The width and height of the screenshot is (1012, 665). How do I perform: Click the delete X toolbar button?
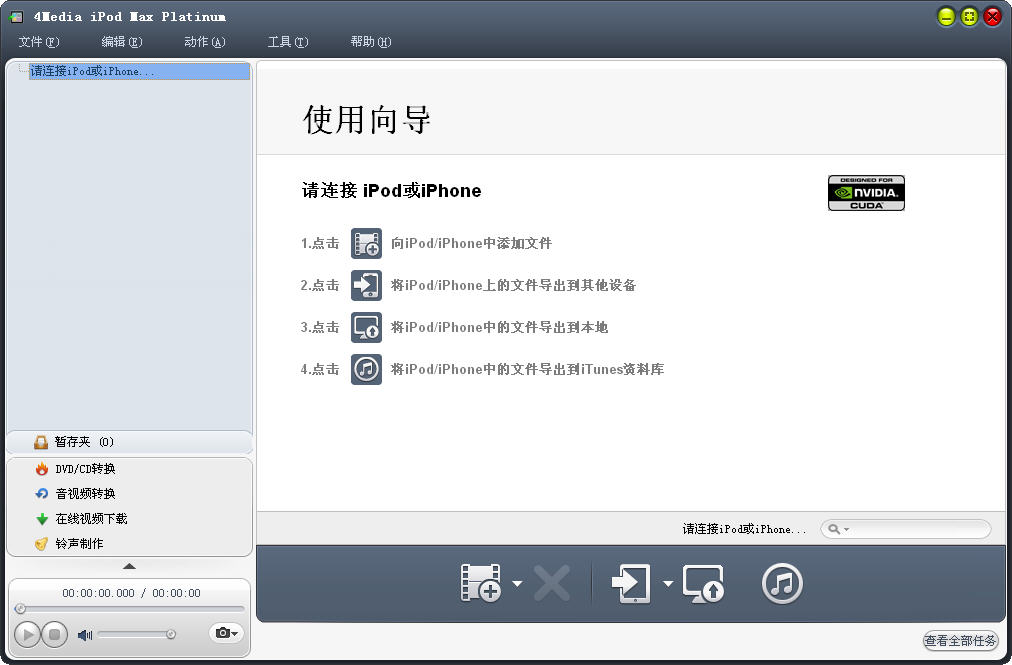click(552, 583)
